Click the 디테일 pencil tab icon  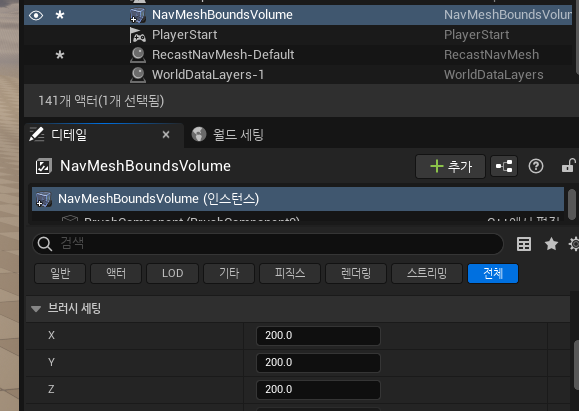click(37, 134)
